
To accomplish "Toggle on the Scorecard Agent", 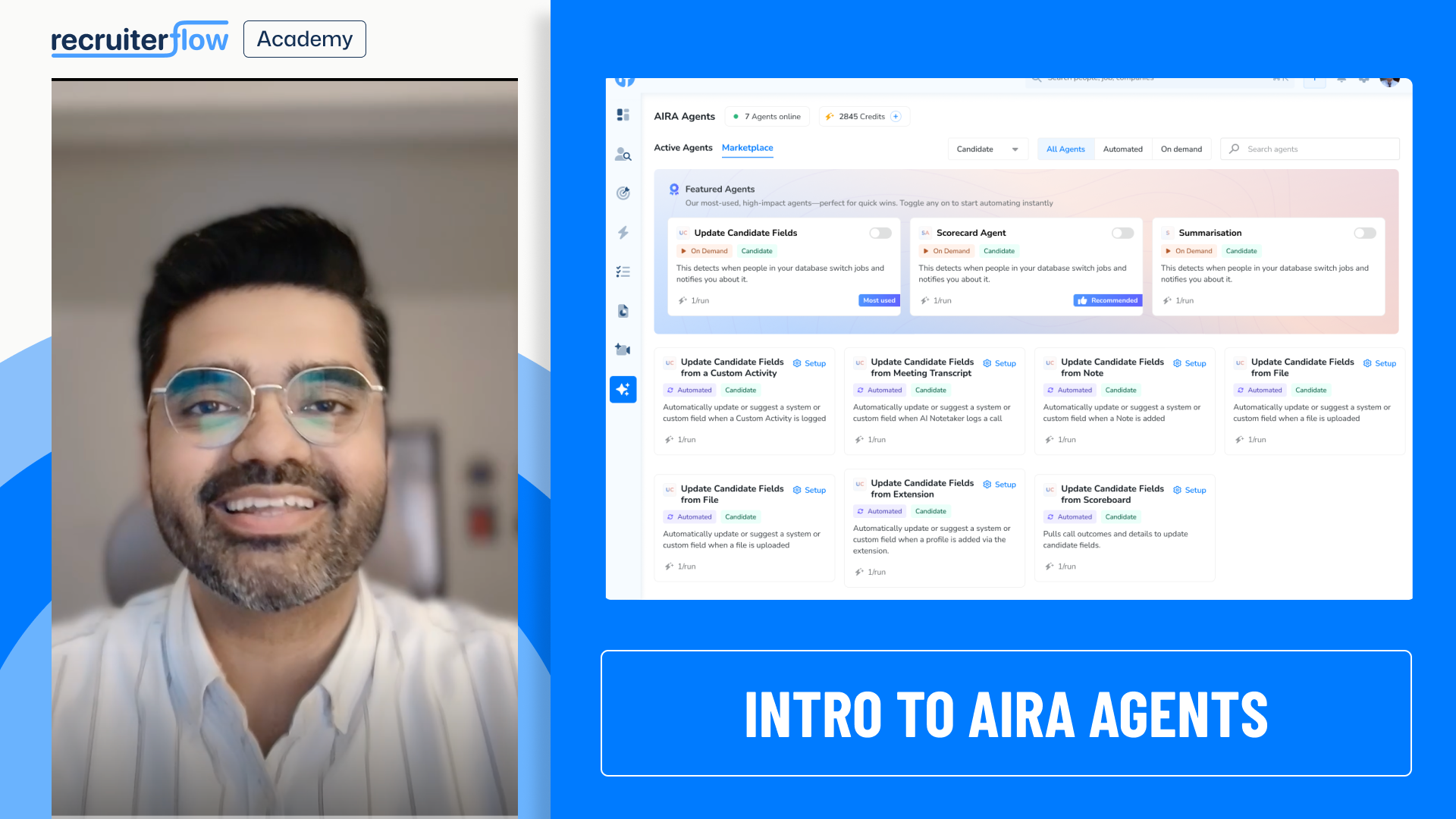I will 1122,233.
